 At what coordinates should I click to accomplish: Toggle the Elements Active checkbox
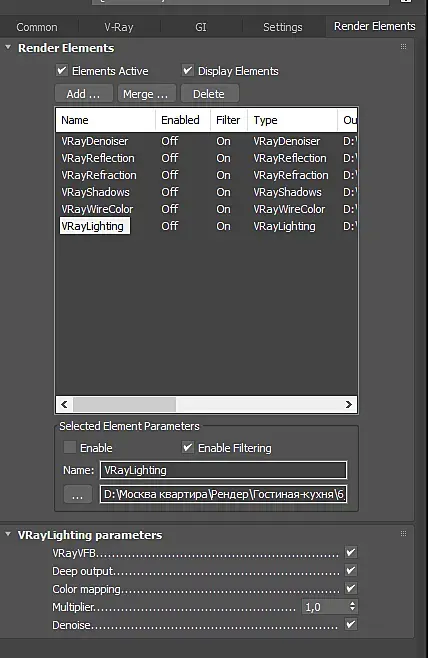[62, 70]
